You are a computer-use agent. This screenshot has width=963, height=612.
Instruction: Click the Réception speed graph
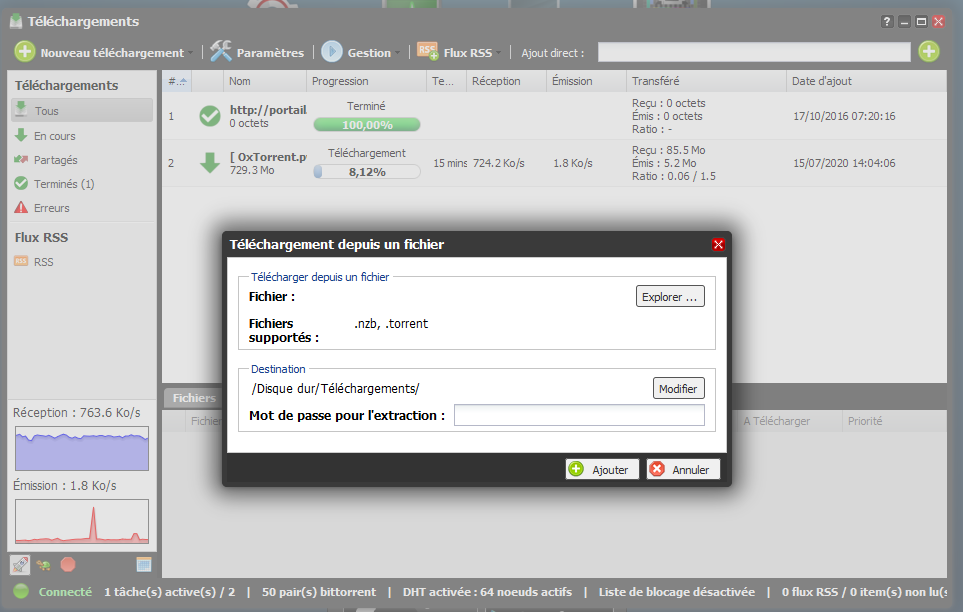82,449
